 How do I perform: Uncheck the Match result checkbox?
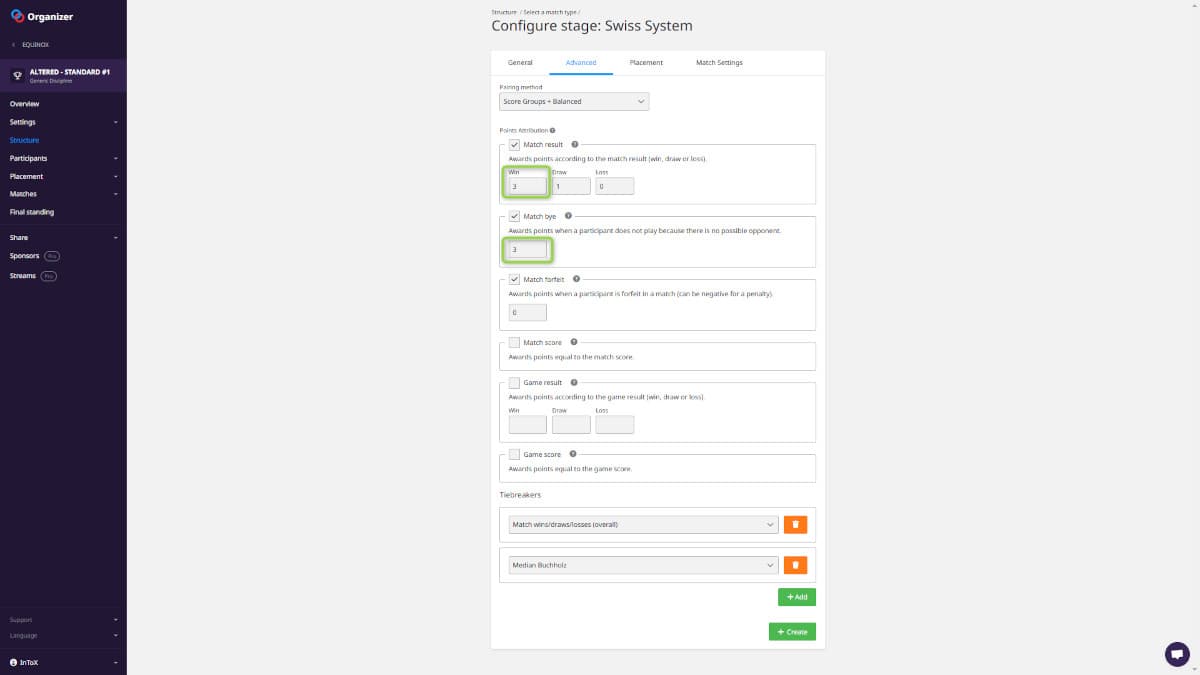pyautogui.click(x=514, y=145)
